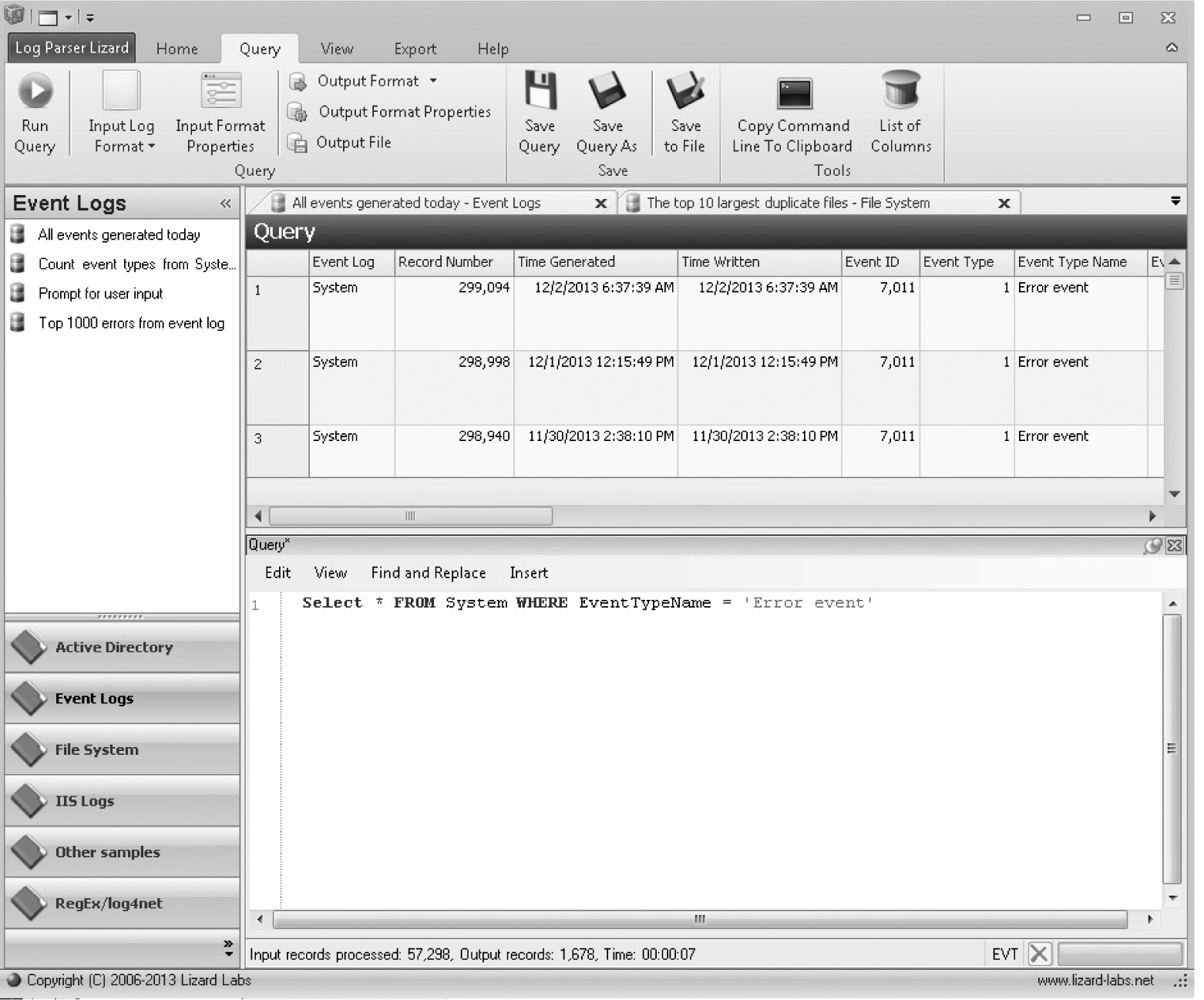Click the Save Query floppy icon
This screenshot has height=1000, width=1204.
[x=540, y=90]
